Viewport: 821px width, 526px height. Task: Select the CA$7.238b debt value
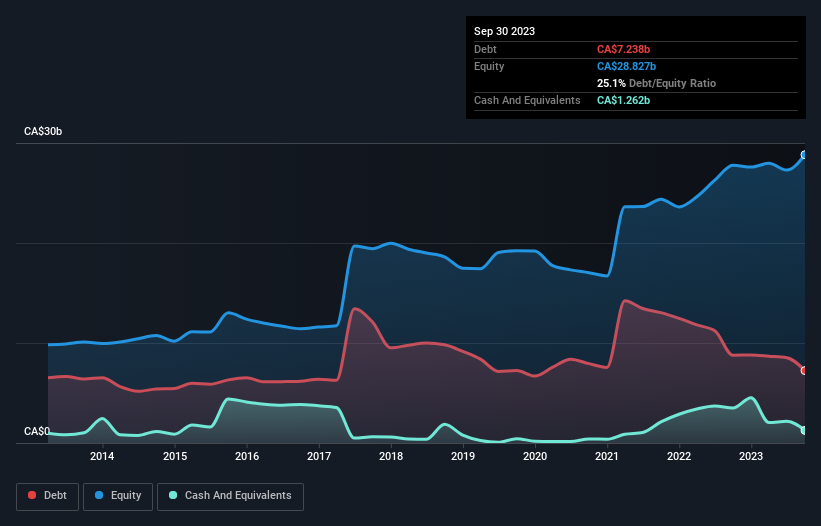point(623,49)
